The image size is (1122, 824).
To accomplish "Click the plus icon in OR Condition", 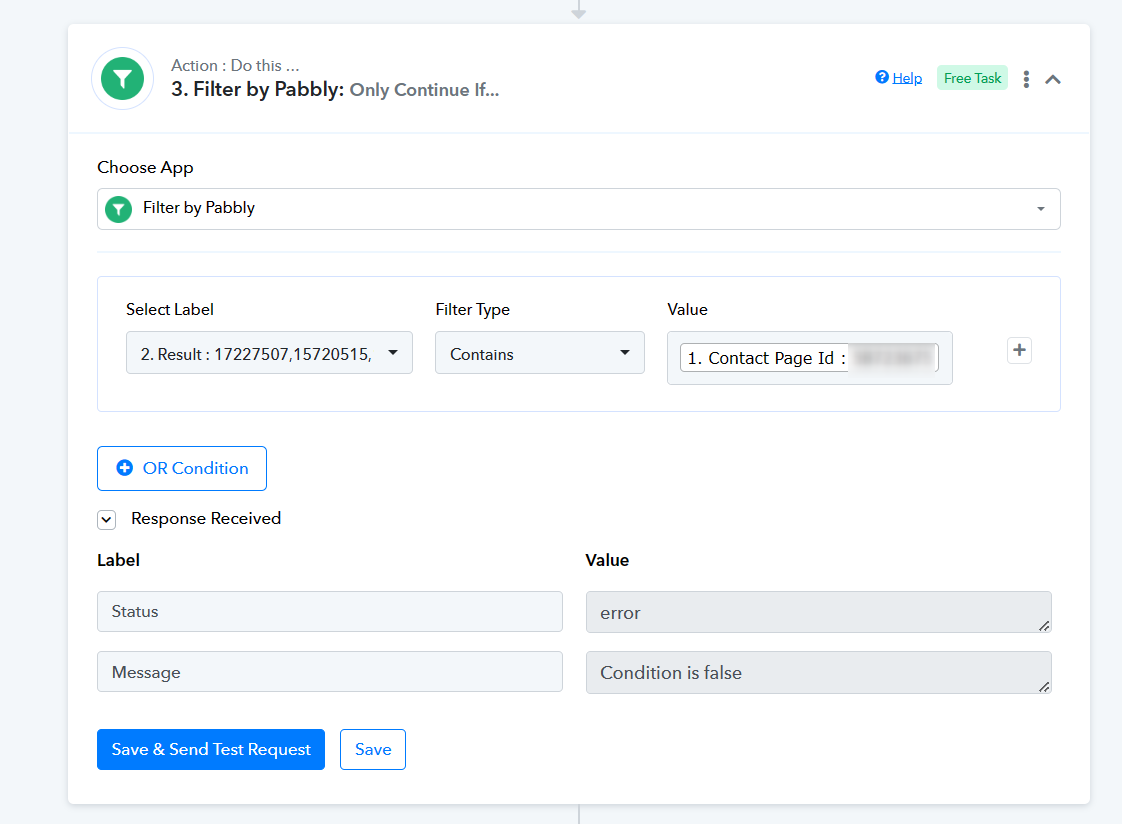I will (x=125, y=468).
